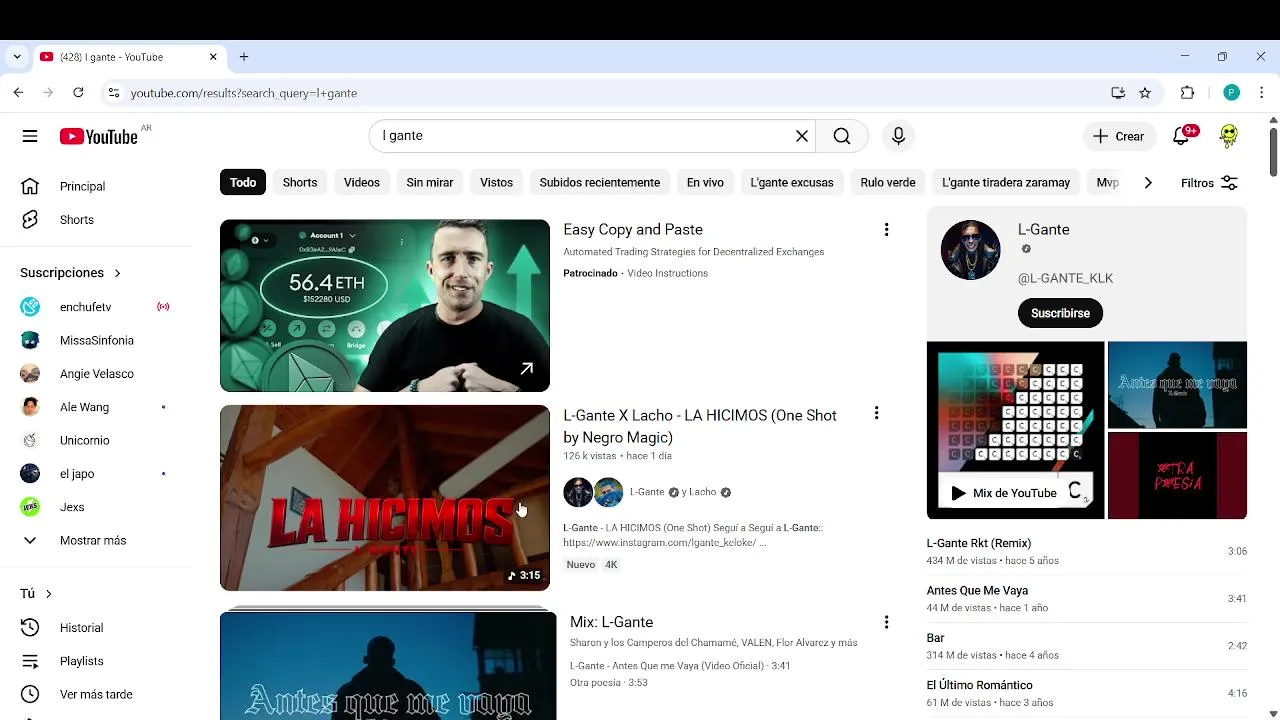The width and height of the screenshot is (1280, 720).
Task: Start voice search with the microphone
Action: tap(898, 136)
